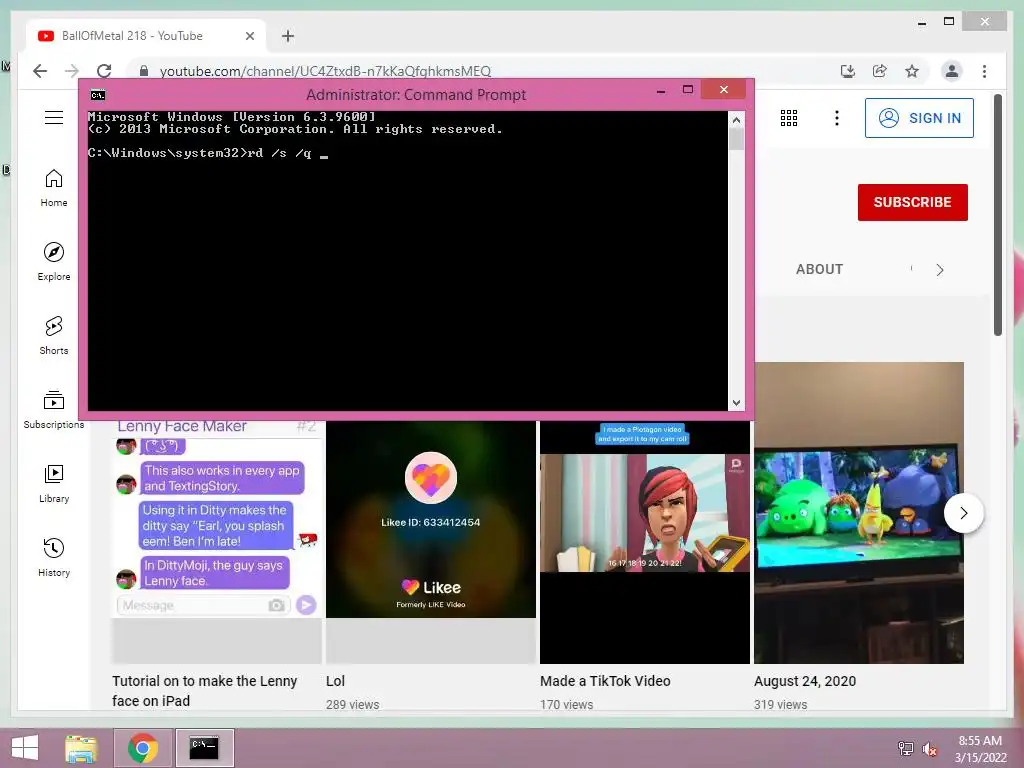The height and width of the screenshot is (768, 1024).
Task: Click the Command Prompt taskbar icon
Action: (x=204, y=748)
